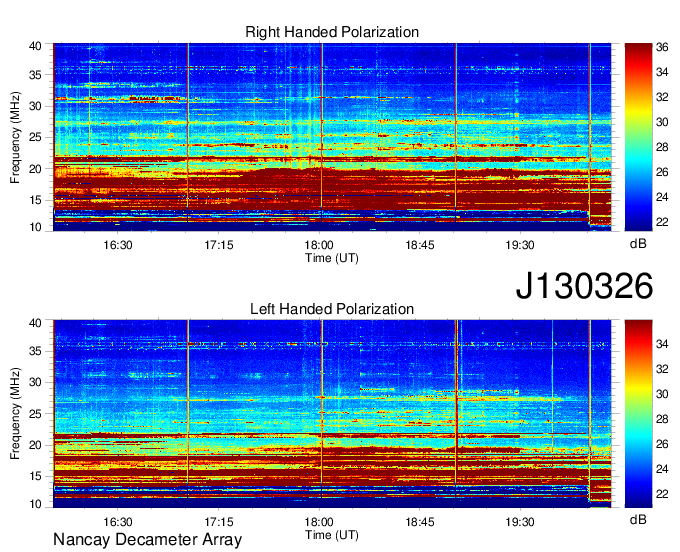Click the 28 value on Right Handed color bar

point(662,147)
